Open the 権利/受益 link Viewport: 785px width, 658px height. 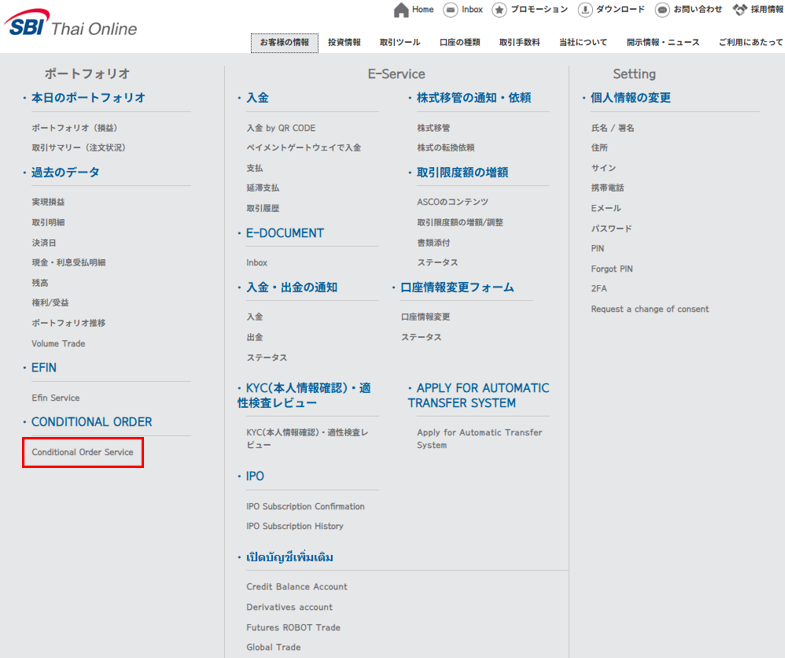click(50, 303)
